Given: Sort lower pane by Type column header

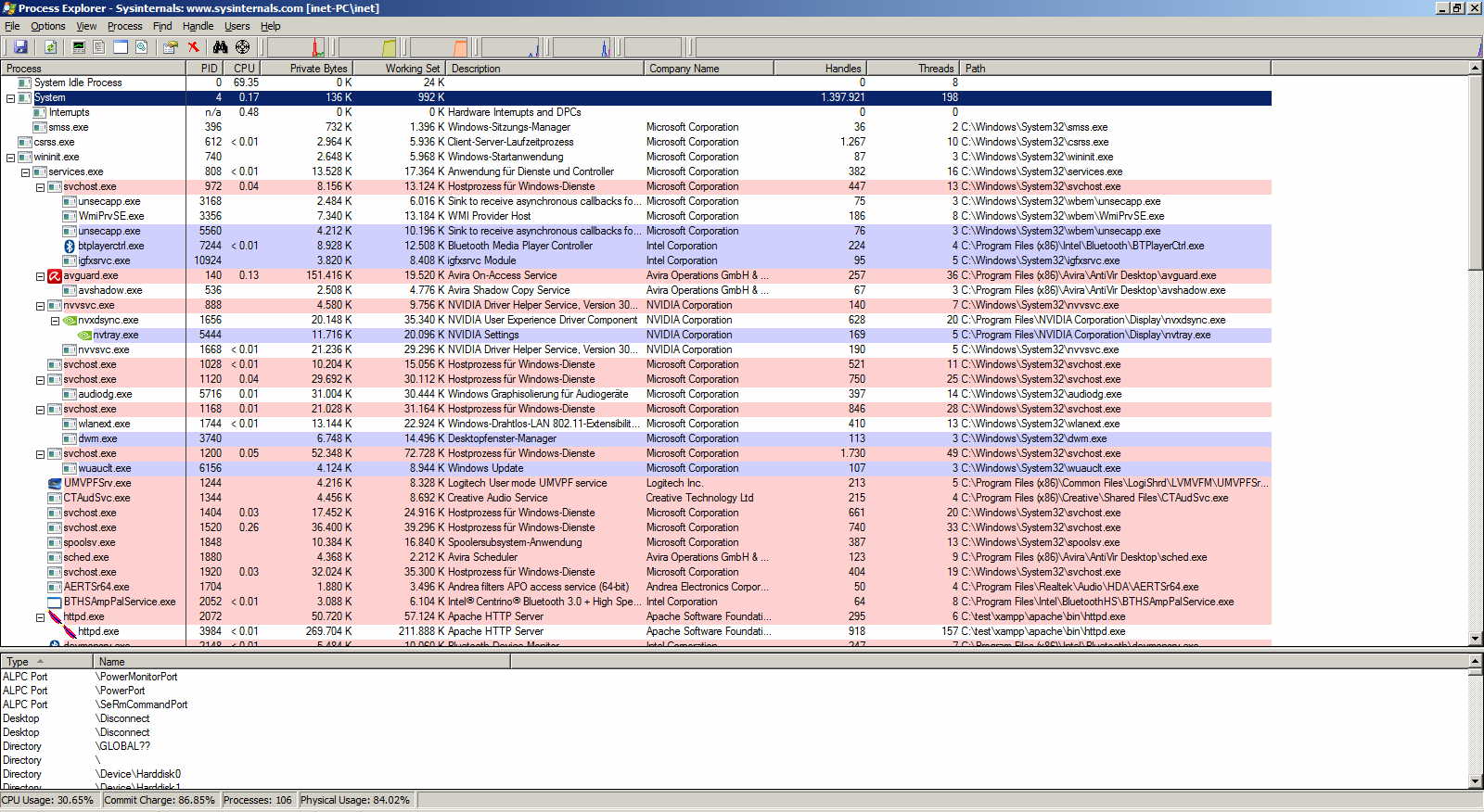Looking at the screenshot, I should 46,661.
